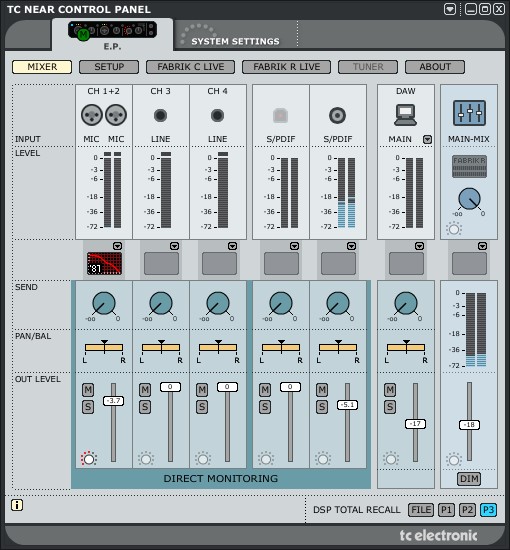
Task: Recall preset P2
Action: (x=467, y=510)
